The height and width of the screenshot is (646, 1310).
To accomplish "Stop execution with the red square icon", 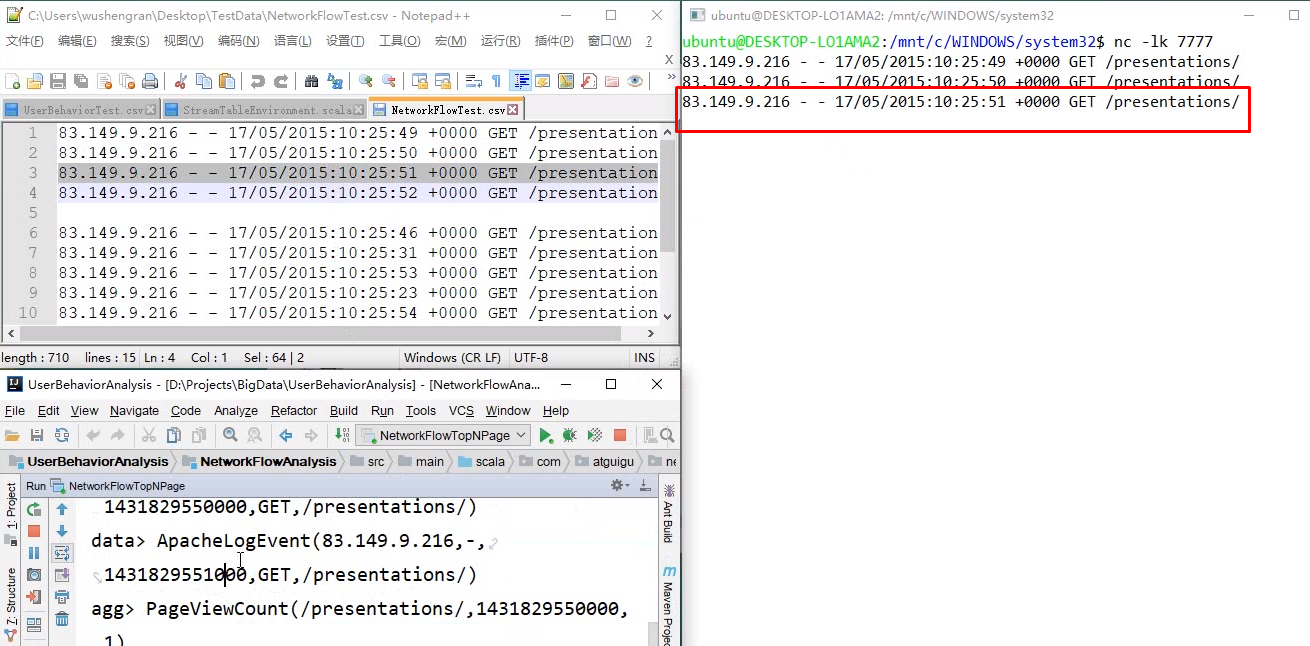I will click(x=621, y=435).
